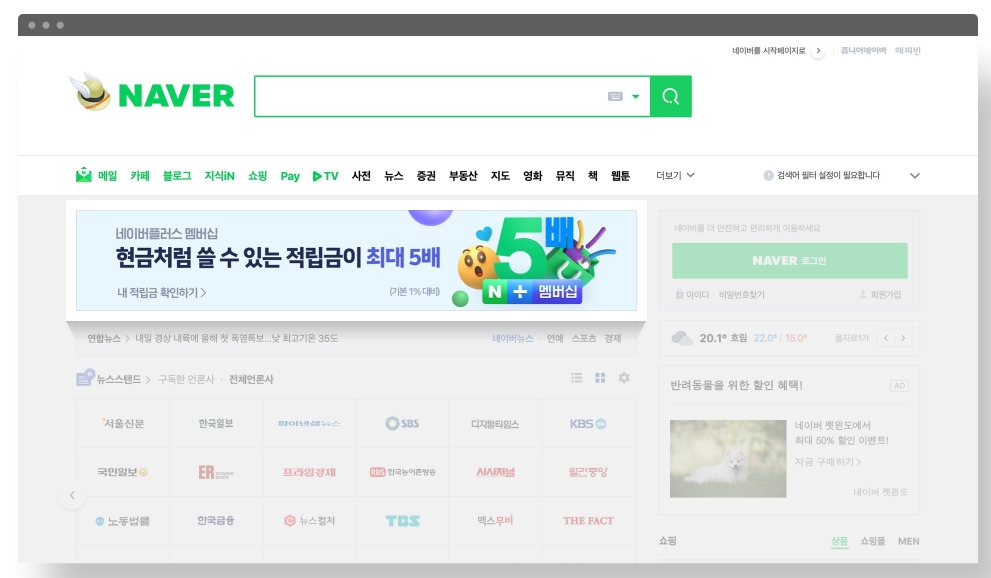991x578 pixels.
Task: Open 쥬니어네이버 link
Action: pyautogui.click(x=863, y=51)
